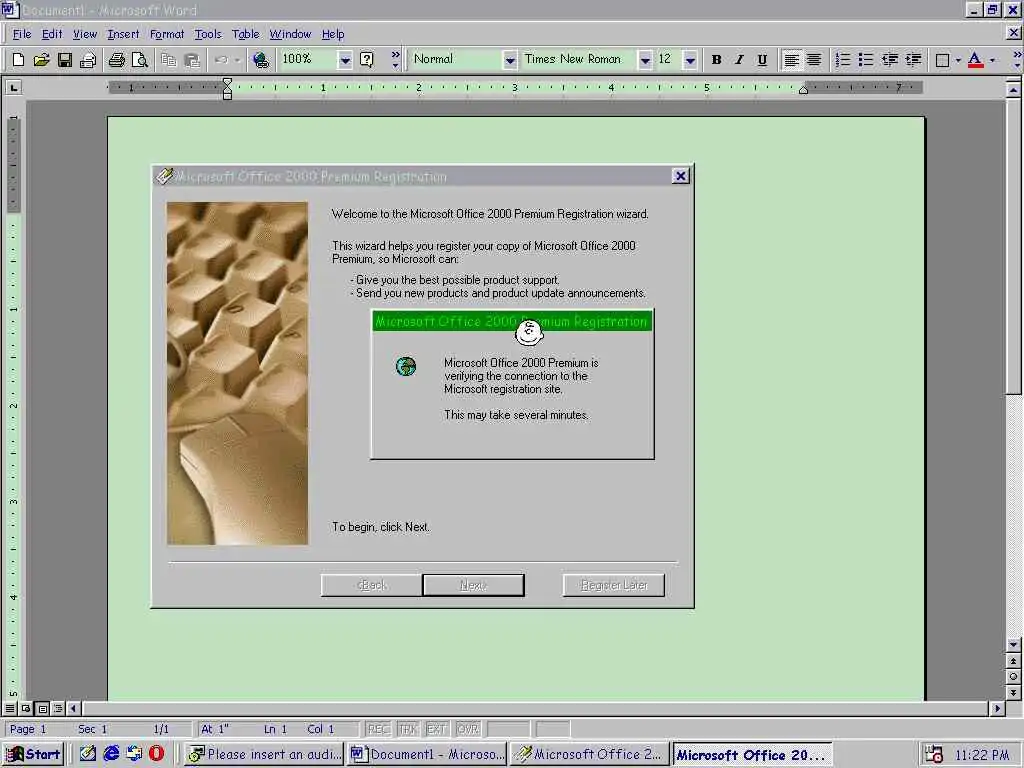This screenshot has width=1024, height=768.
Task: Open the Edit menu
Action: point(52,34)
